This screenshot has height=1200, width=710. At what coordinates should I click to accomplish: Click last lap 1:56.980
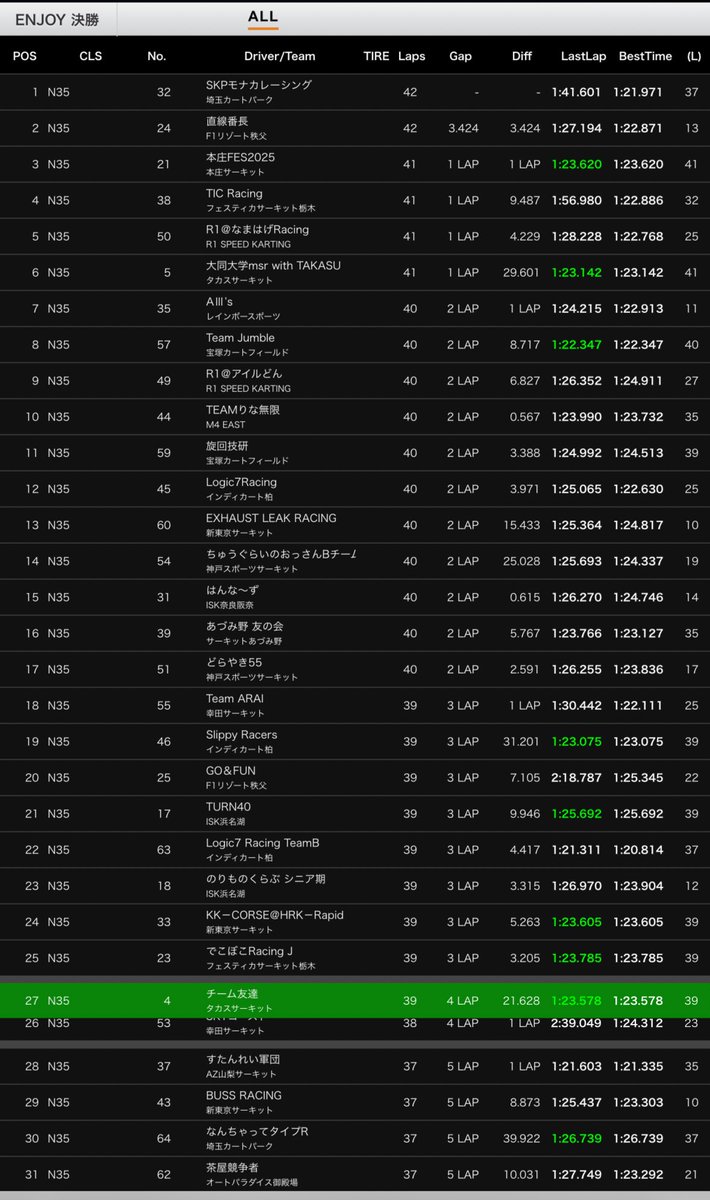[x=576, y=200]
